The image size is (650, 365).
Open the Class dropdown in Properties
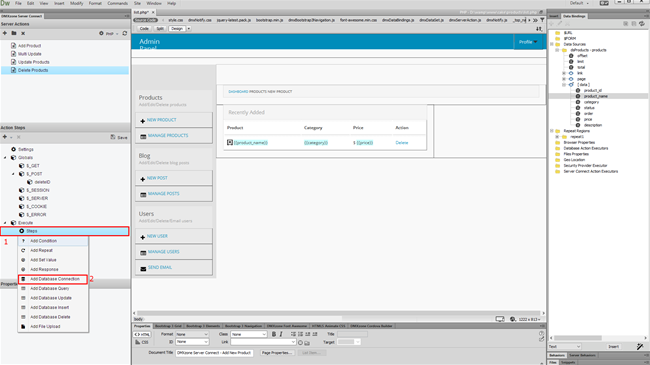click(249, 334)
